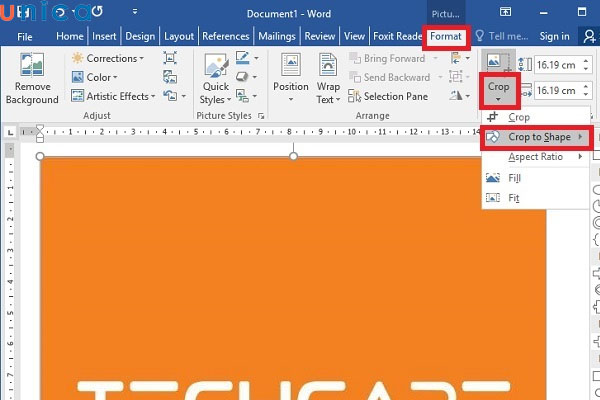Click the picture's top-left sizing handle
This screenshot has height=400, width=600.
(40, 157)
